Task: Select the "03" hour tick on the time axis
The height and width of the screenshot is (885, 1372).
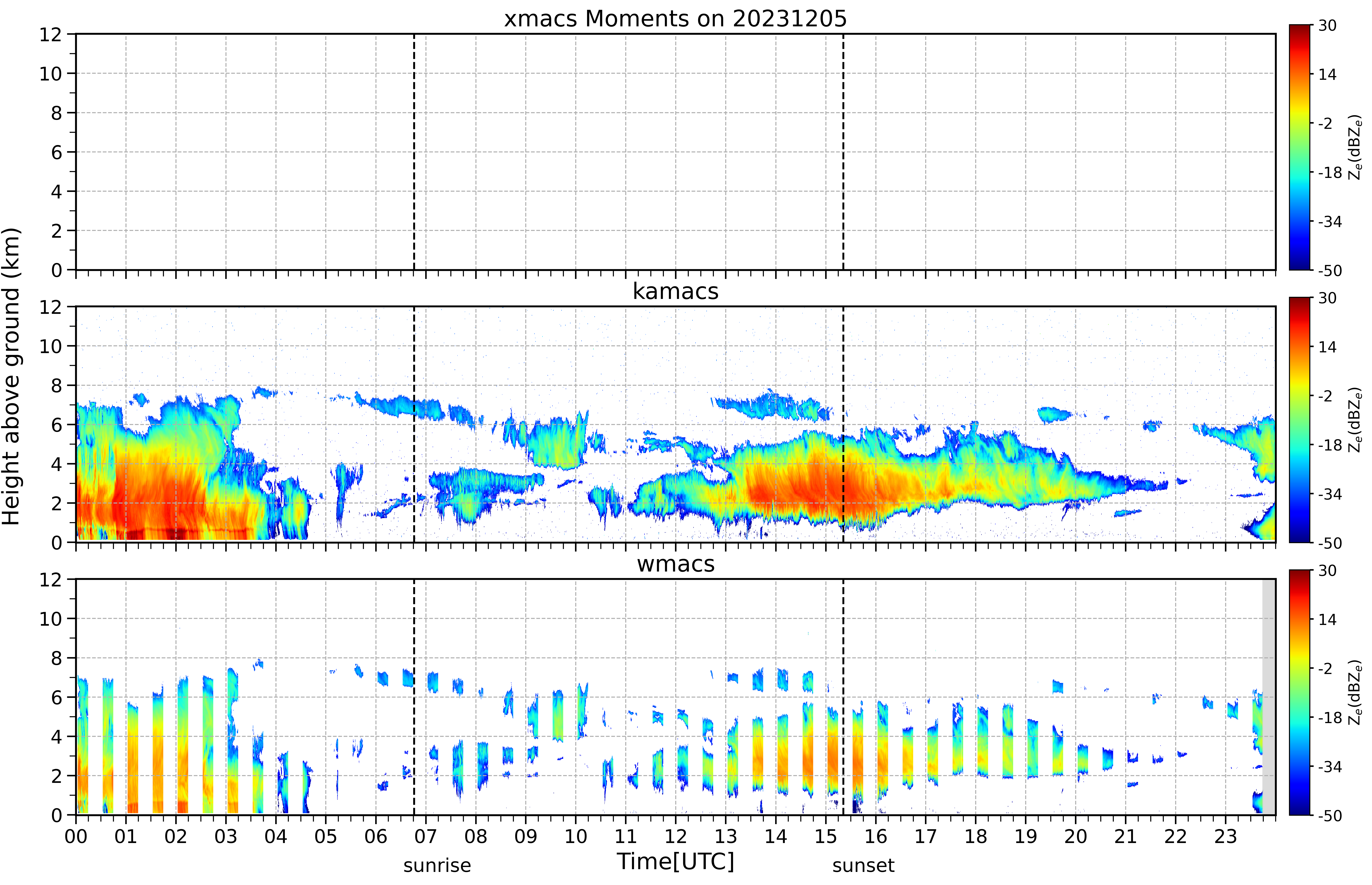Action: tap(226, 837)
